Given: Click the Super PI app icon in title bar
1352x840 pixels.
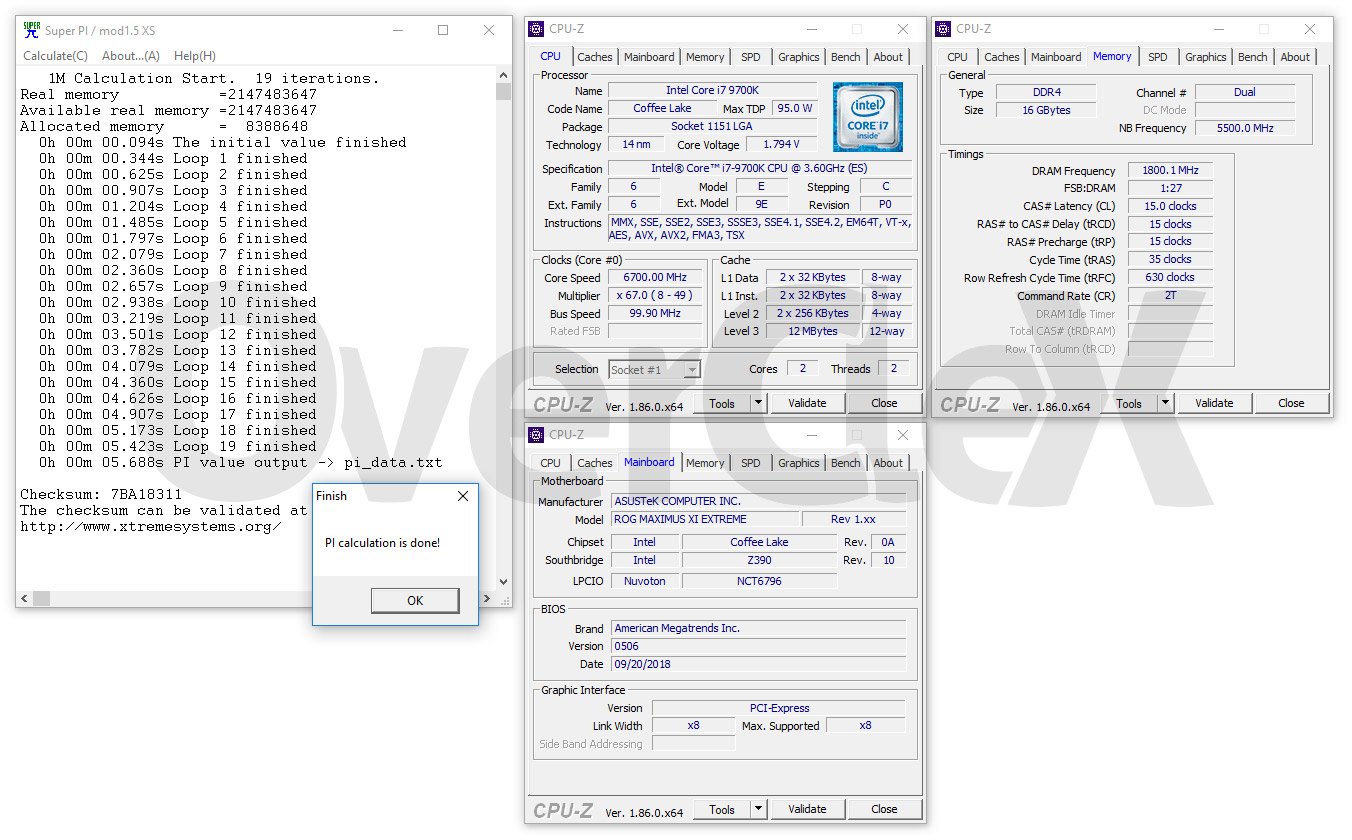Looking at the screenshot, I should click(32, 30).
